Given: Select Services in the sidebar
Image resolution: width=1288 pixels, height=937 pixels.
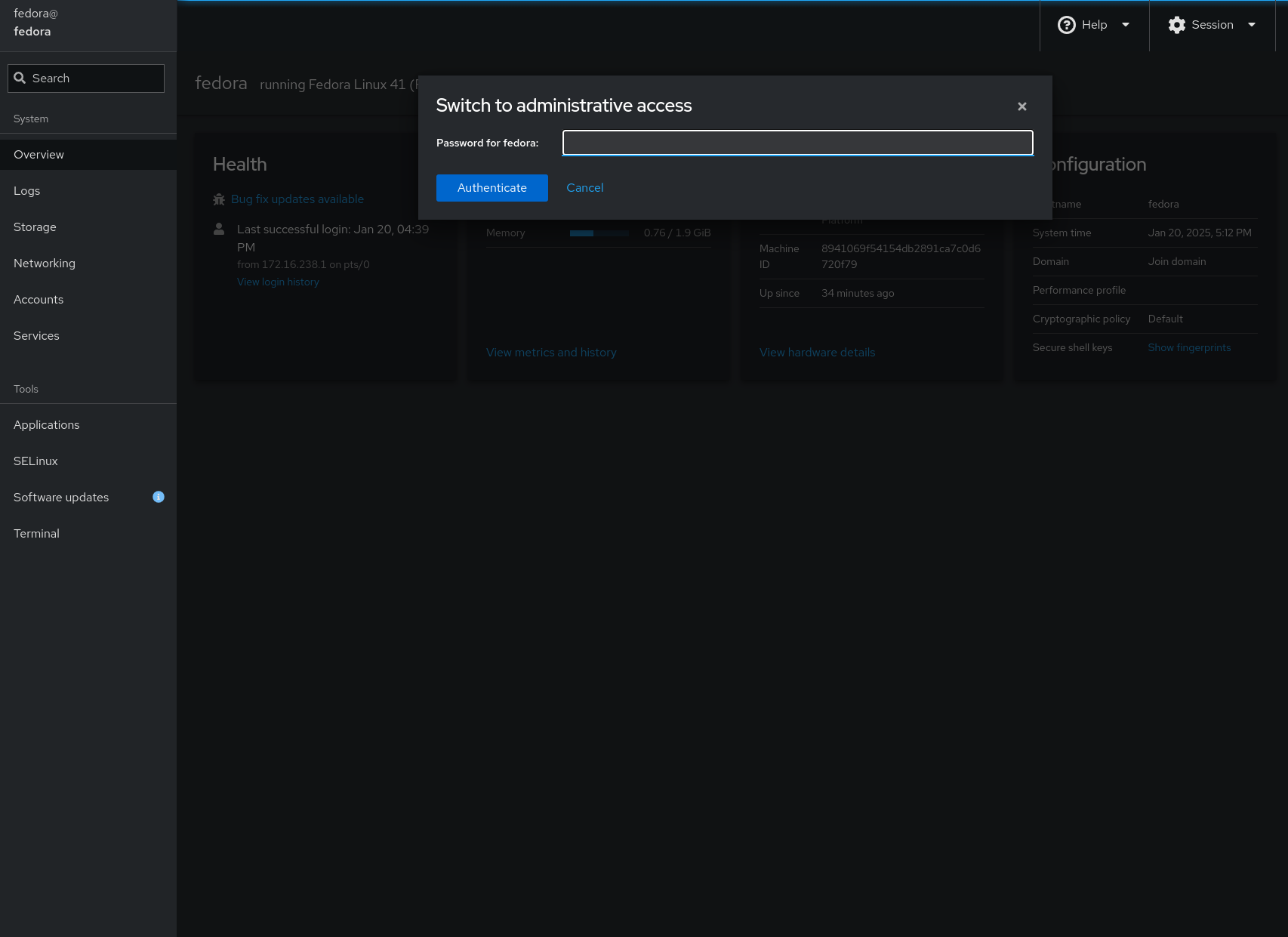Looking at the screenshot, I should (36, 336).
